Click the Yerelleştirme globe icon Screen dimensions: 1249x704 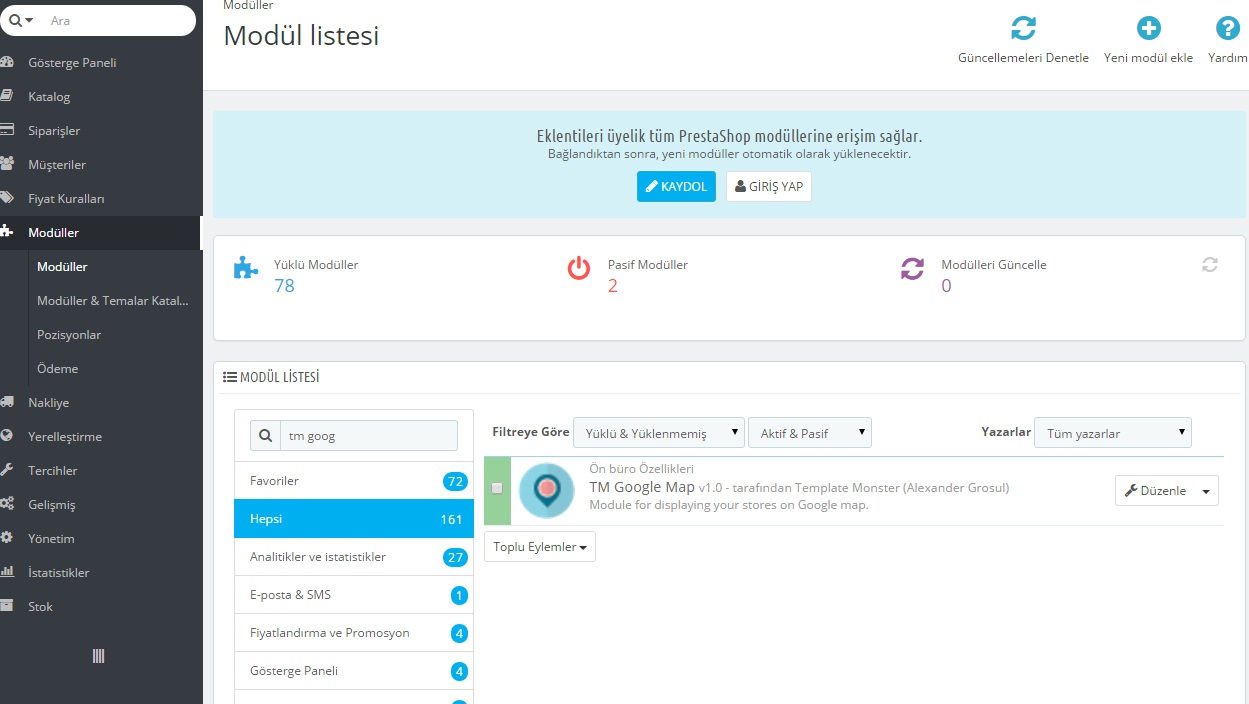[7, 436]
